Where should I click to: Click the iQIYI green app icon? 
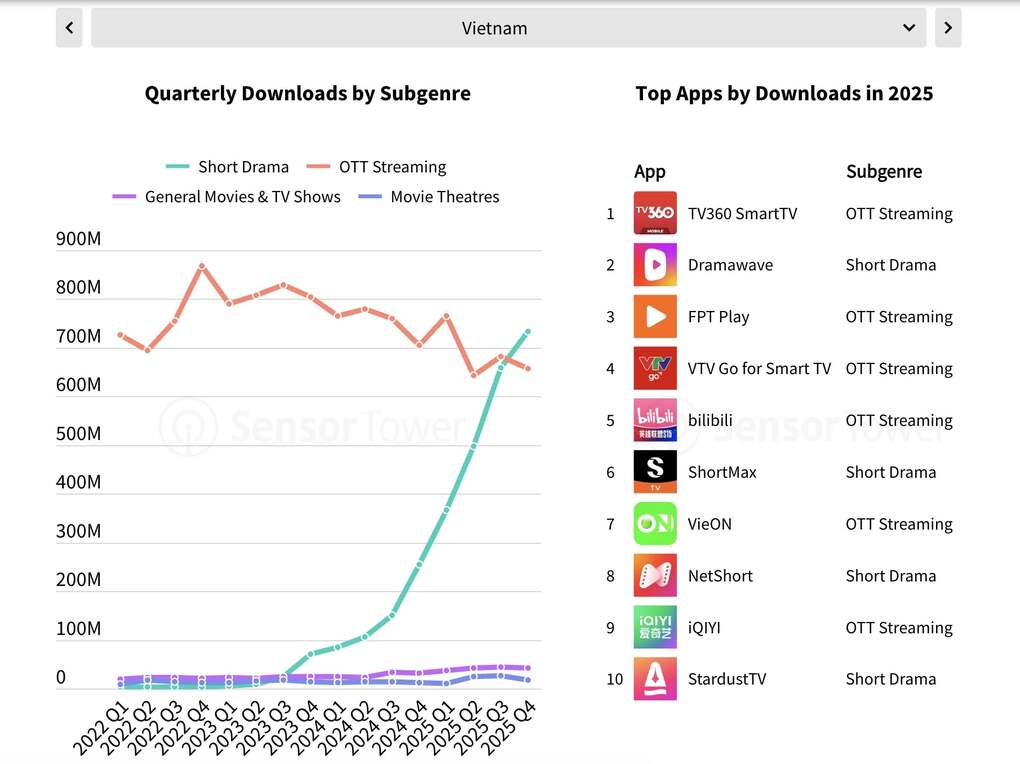(x=655, y=627)
